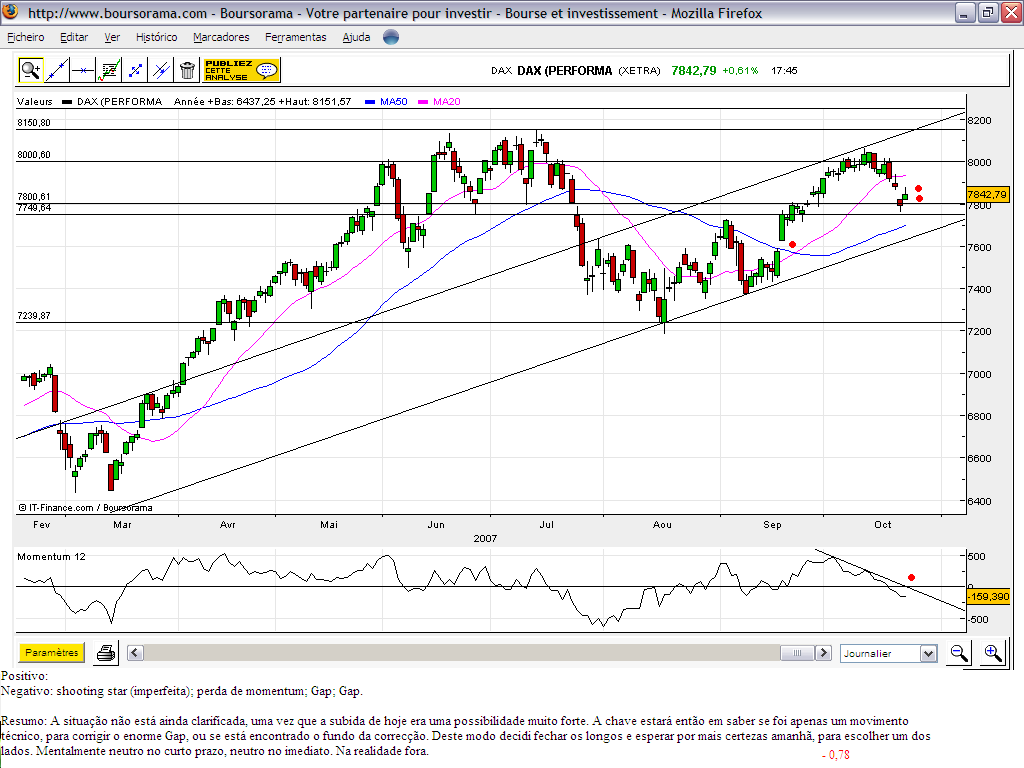Open the Paramètres button
The image size is (1024, 768).
[52, 652]
